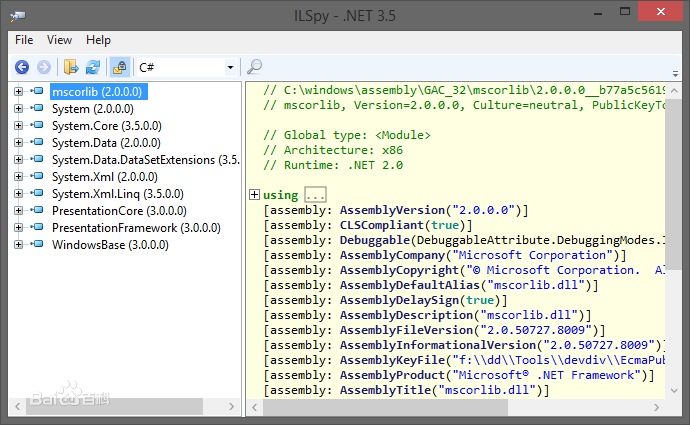Image resolution: width=690 pixels, height=425 pixels.
Task: Select System.Xml (2.0.0.0) assembly
Action: 105,177
